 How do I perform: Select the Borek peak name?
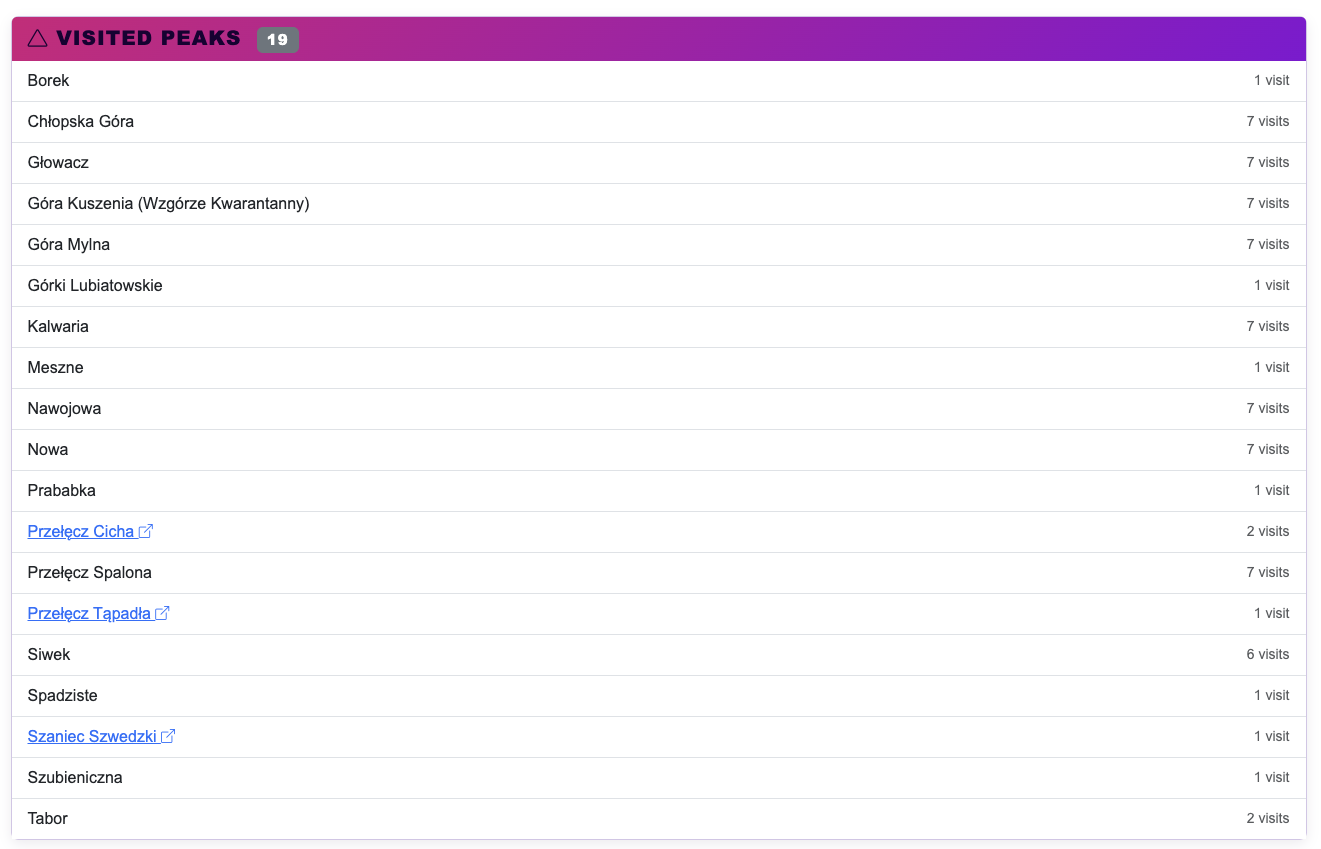(49, 80)
